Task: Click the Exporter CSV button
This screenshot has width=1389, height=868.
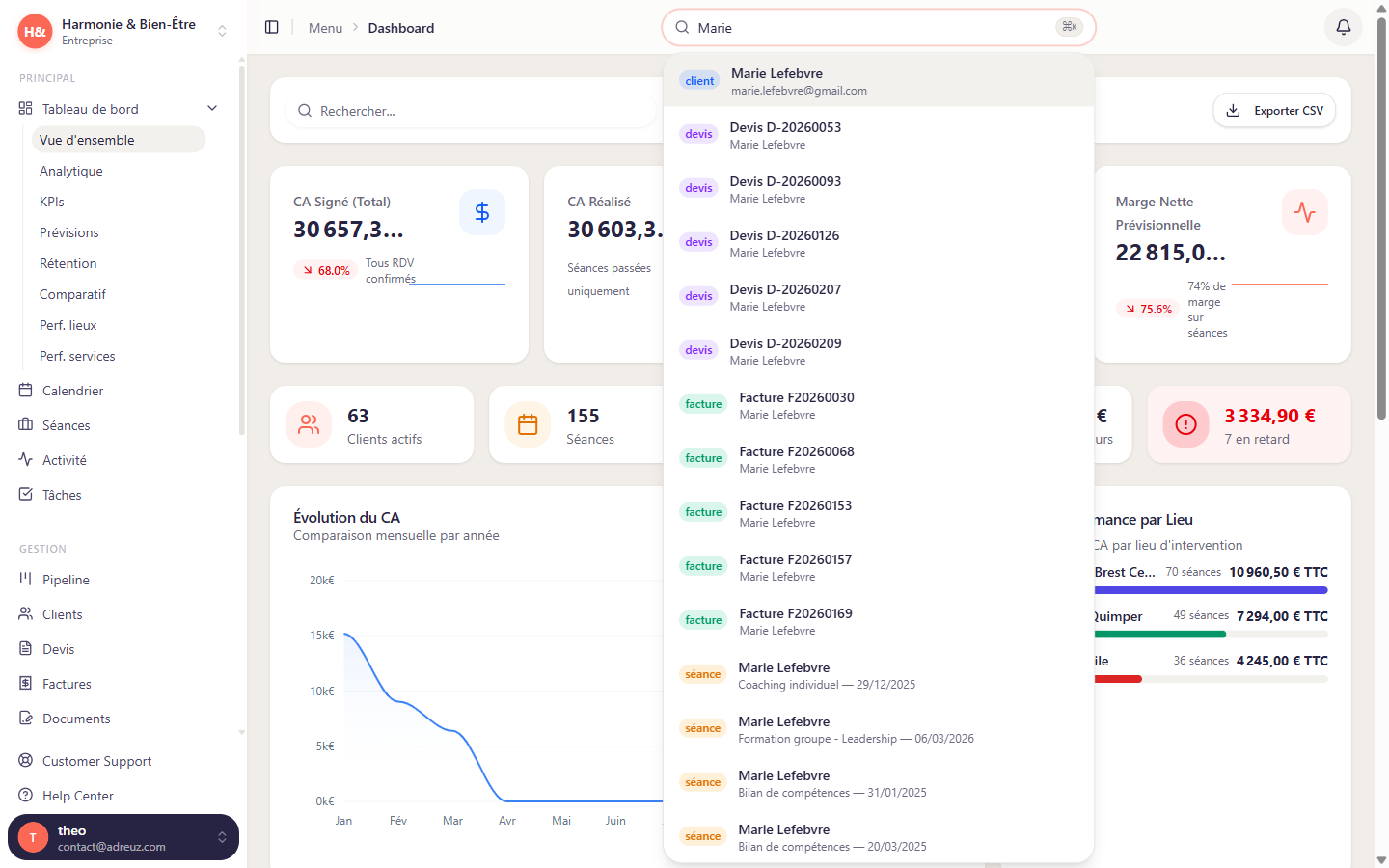Action: 1274,110
